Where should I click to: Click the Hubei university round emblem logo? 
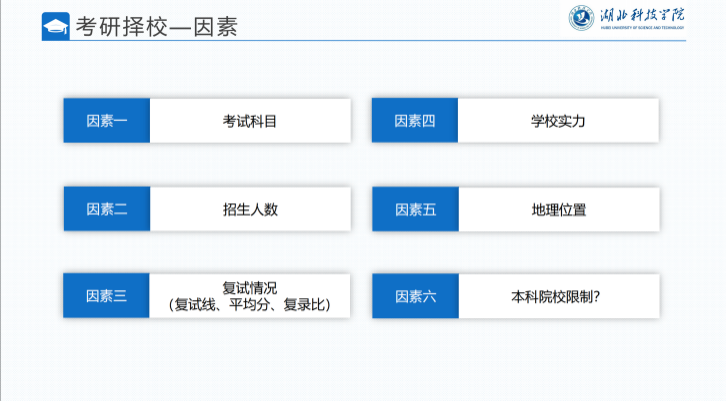(x=582, y=18)
